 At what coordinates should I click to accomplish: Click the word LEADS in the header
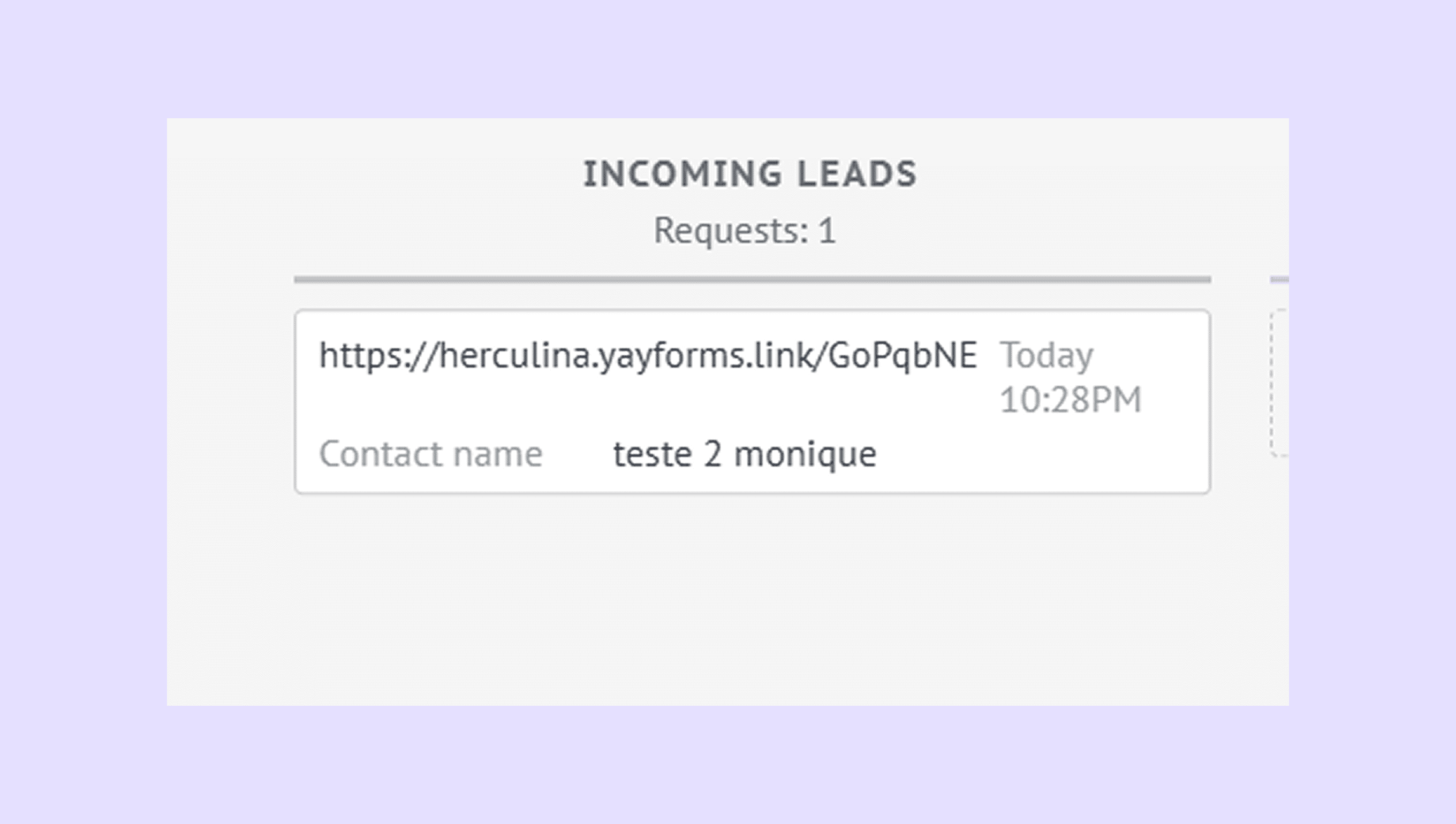(856, 174)
